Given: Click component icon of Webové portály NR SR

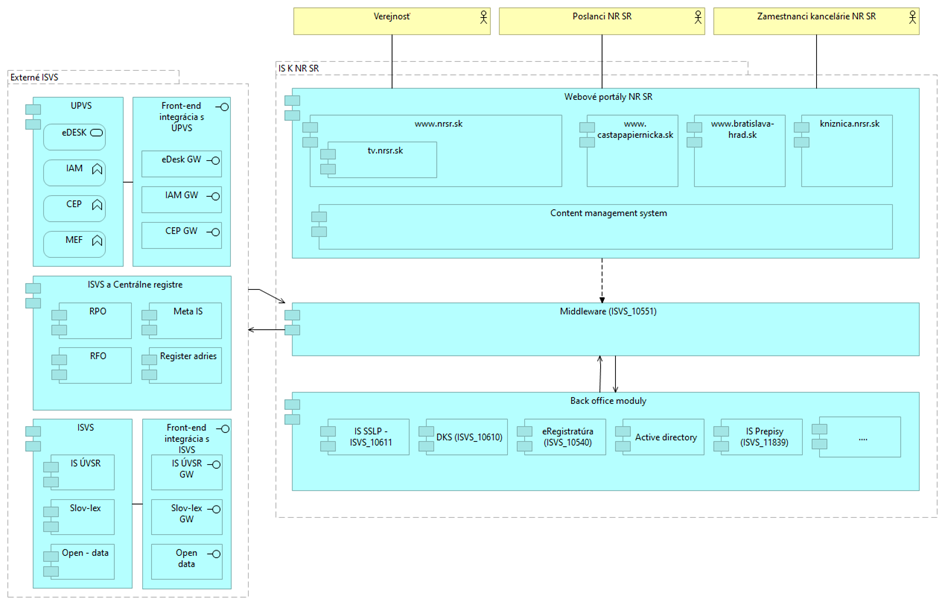Looking at the screenshot, I should [x=292, y=108].
